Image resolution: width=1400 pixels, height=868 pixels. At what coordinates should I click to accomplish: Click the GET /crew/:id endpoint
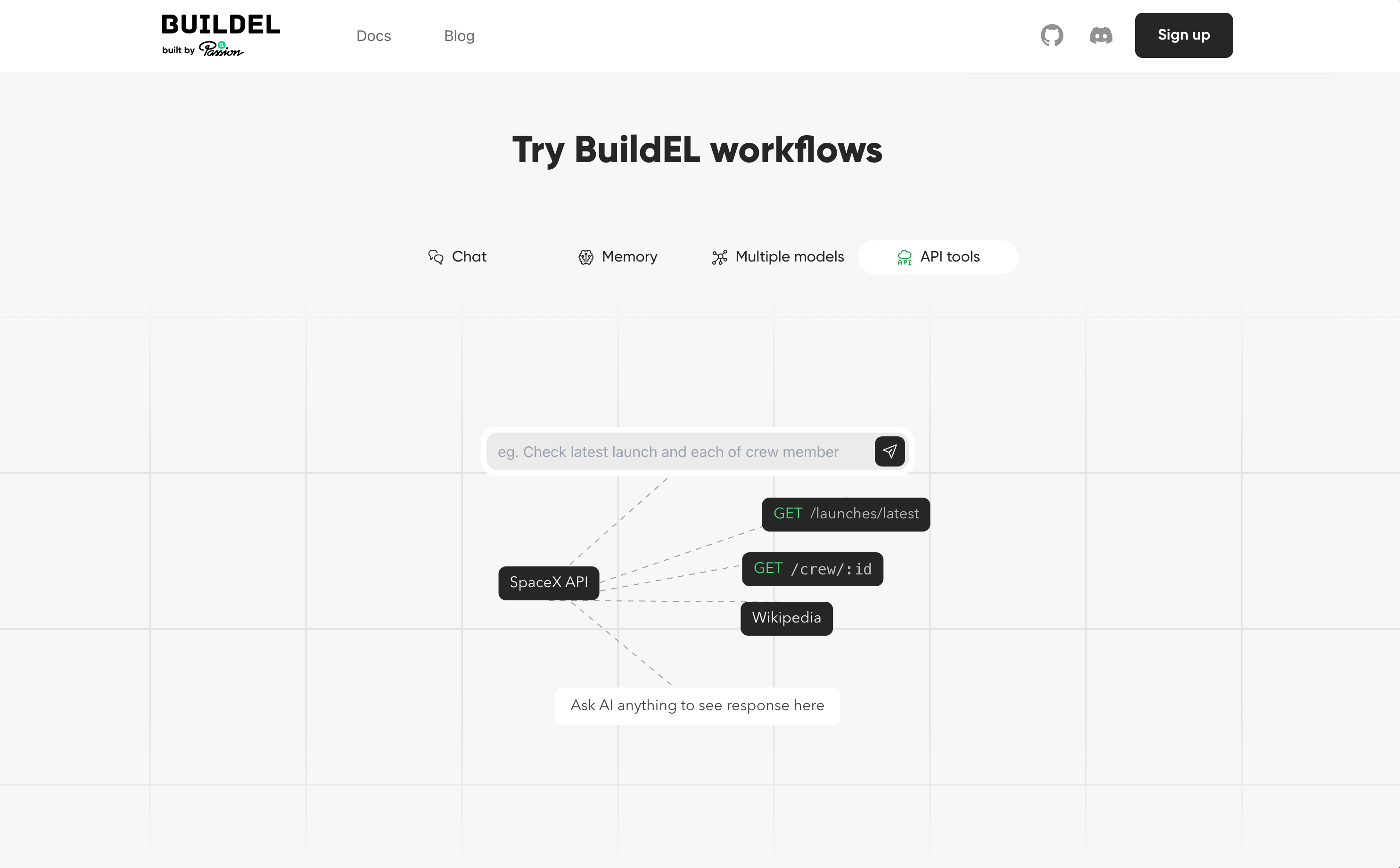pyautogui.click(x=812, y=568)
